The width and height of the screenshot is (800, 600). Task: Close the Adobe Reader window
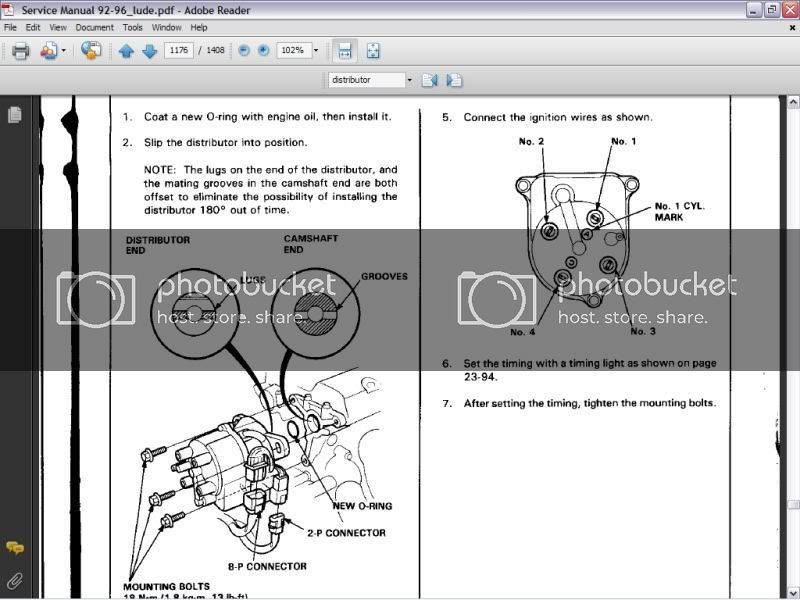coord(790,10)
